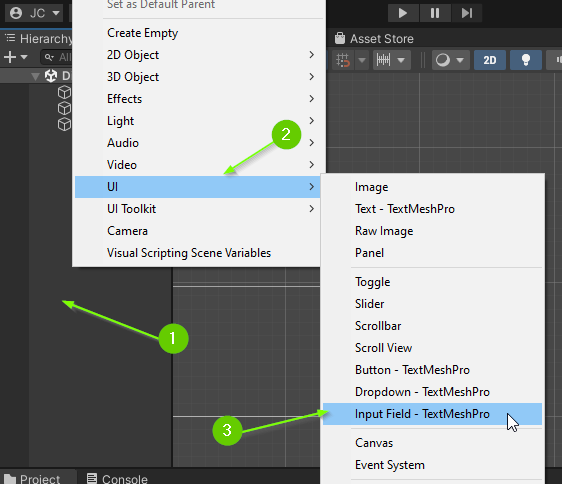Choose Button - TextMeshPro menu entry
Viewport: 562px width, 484px height.
click(x=412, y=370)
